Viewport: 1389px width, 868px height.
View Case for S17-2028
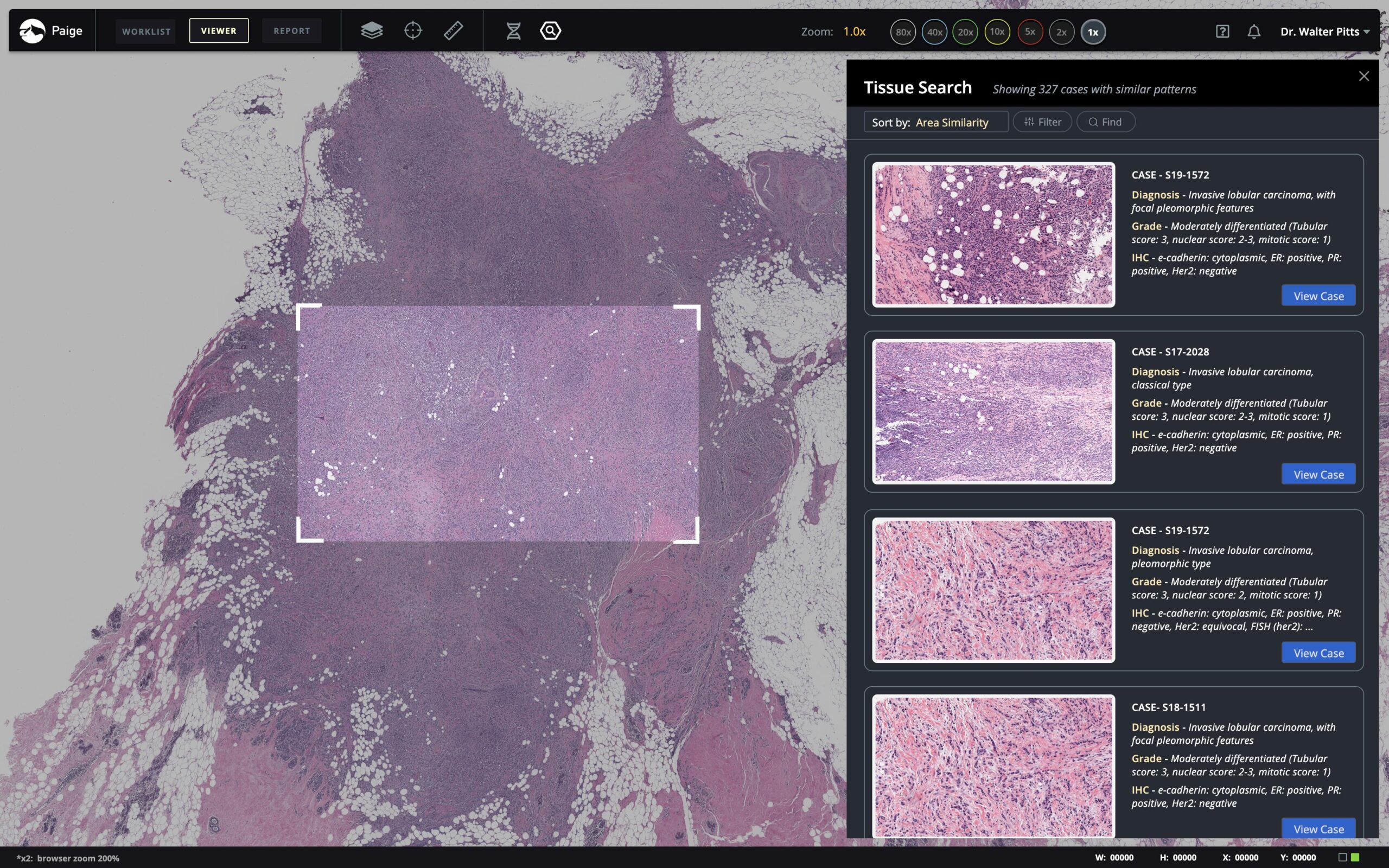point(1317,474)
